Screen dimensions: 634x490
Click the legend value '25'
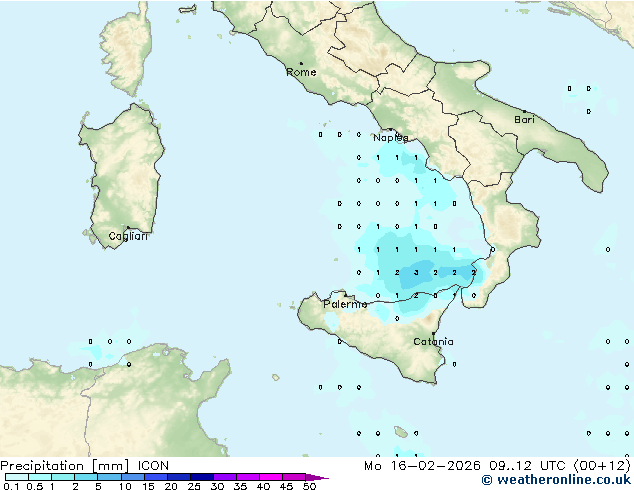[194, 486]
